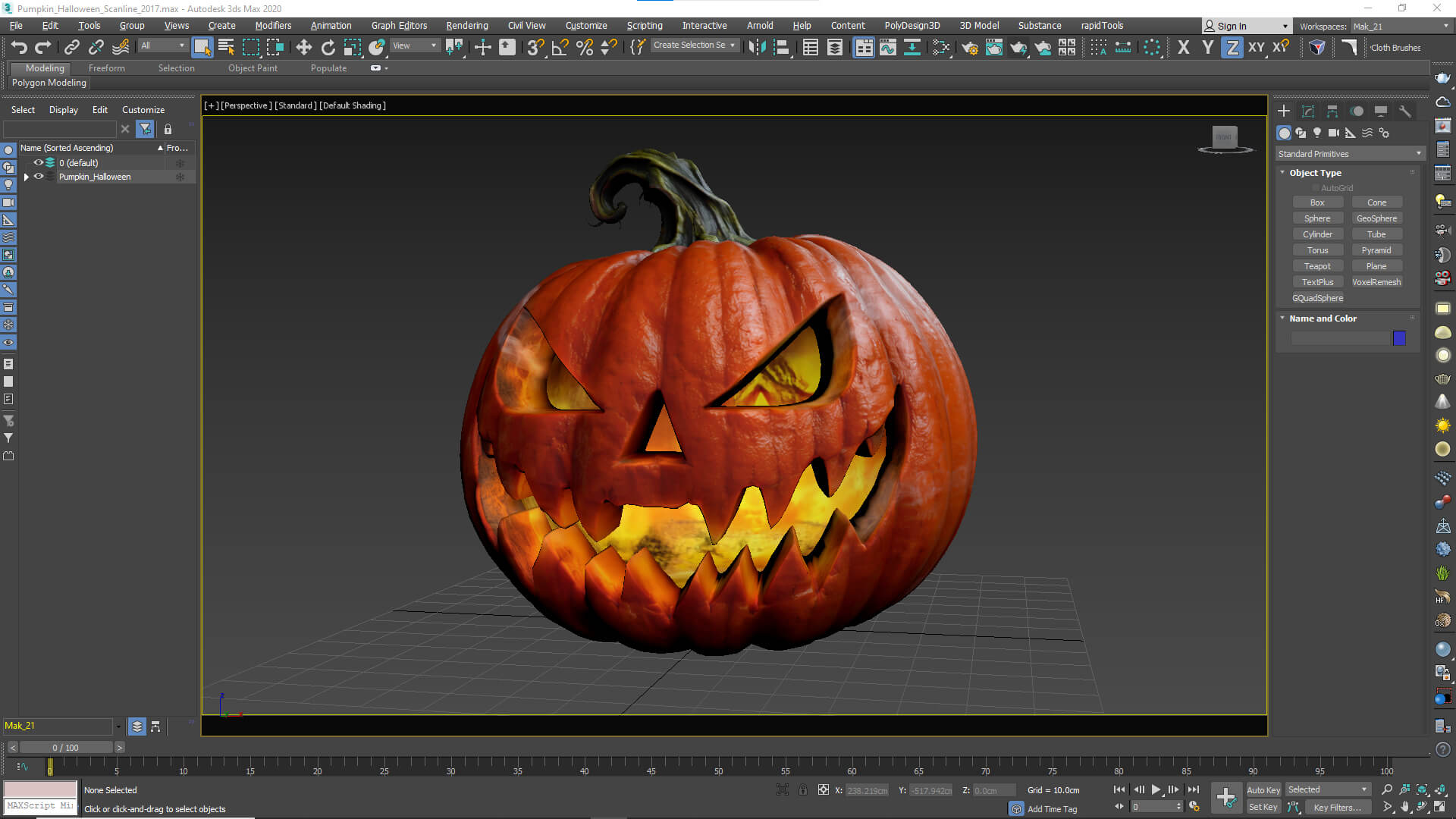Click the blue object color swatch
The height and width of the screenshot is (819, 1456).
point(1399,338)
